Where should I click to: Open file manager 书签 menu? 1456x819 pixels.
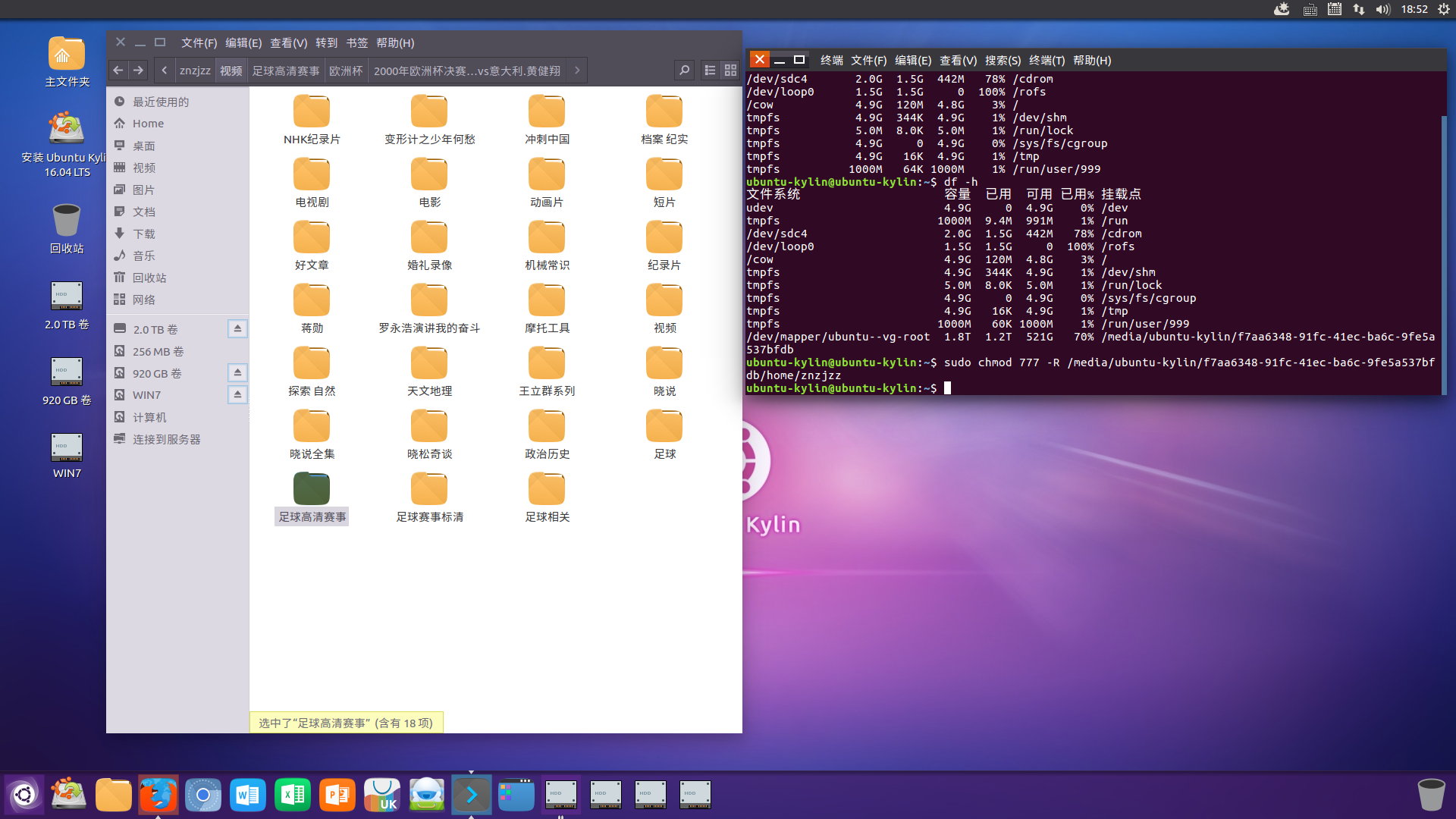pos(356,43)
